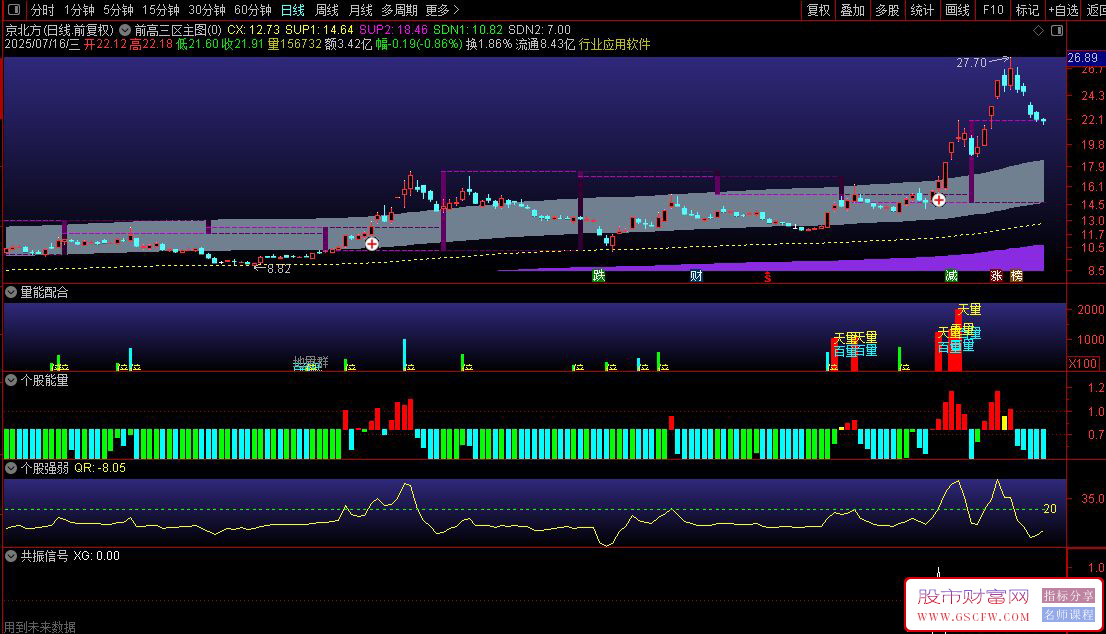Collapse the 量能配合 indicator panel

point(11,292)
